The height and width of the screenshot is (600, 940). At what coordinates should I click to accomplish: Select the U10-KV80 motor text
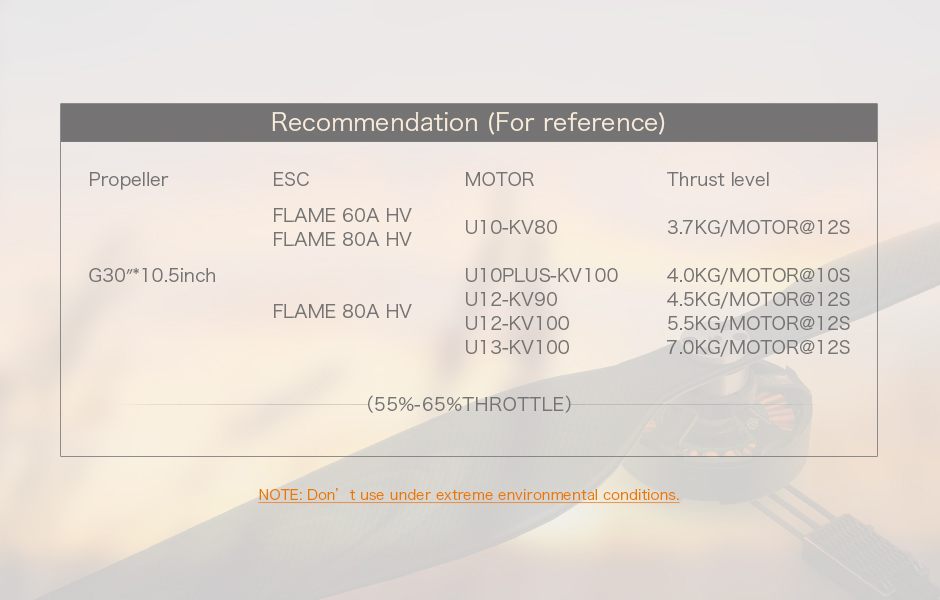[x=511, y=228]
